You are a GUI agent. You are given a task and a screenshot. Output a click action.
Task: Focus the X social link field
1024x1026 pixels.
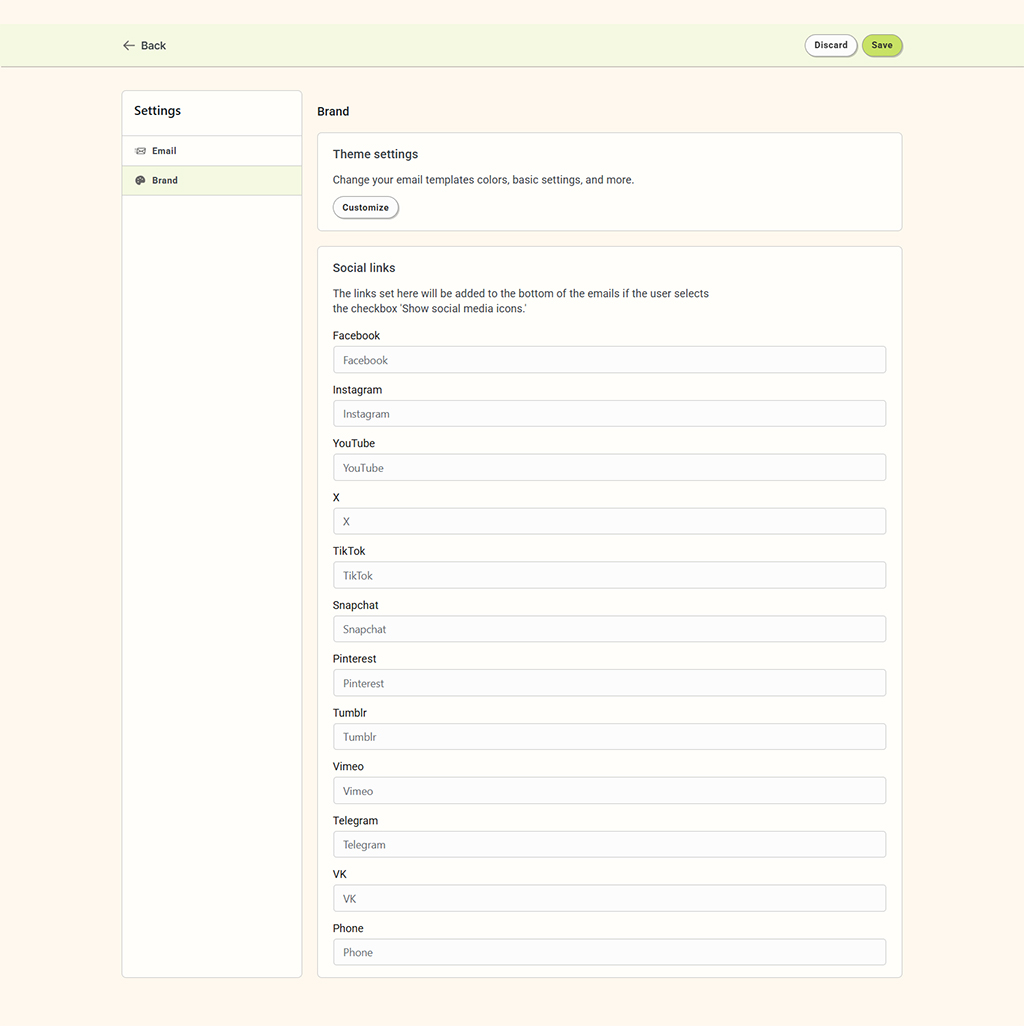(x=608, y=522)
